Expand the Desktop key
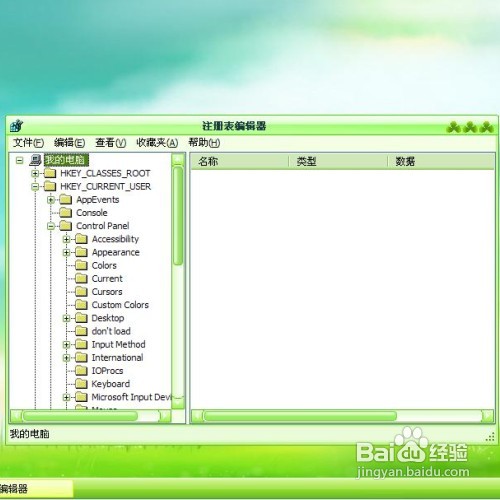 click(x=66, y=318)
